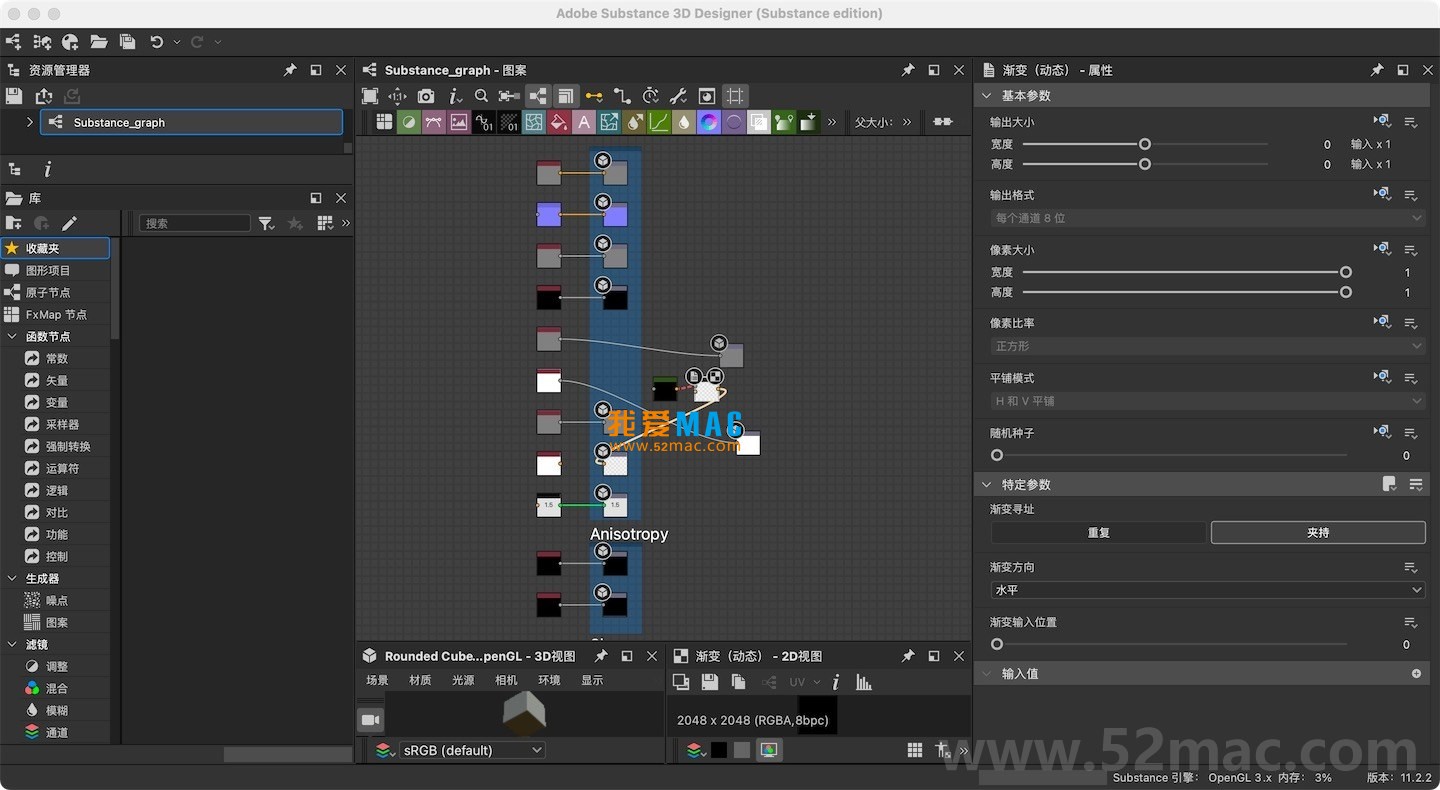Add a Bitmap node from node bar

coord(458,122)
